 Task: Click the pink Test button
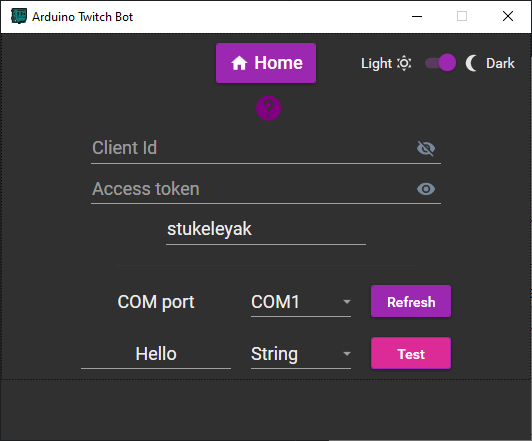coord(411,353)
